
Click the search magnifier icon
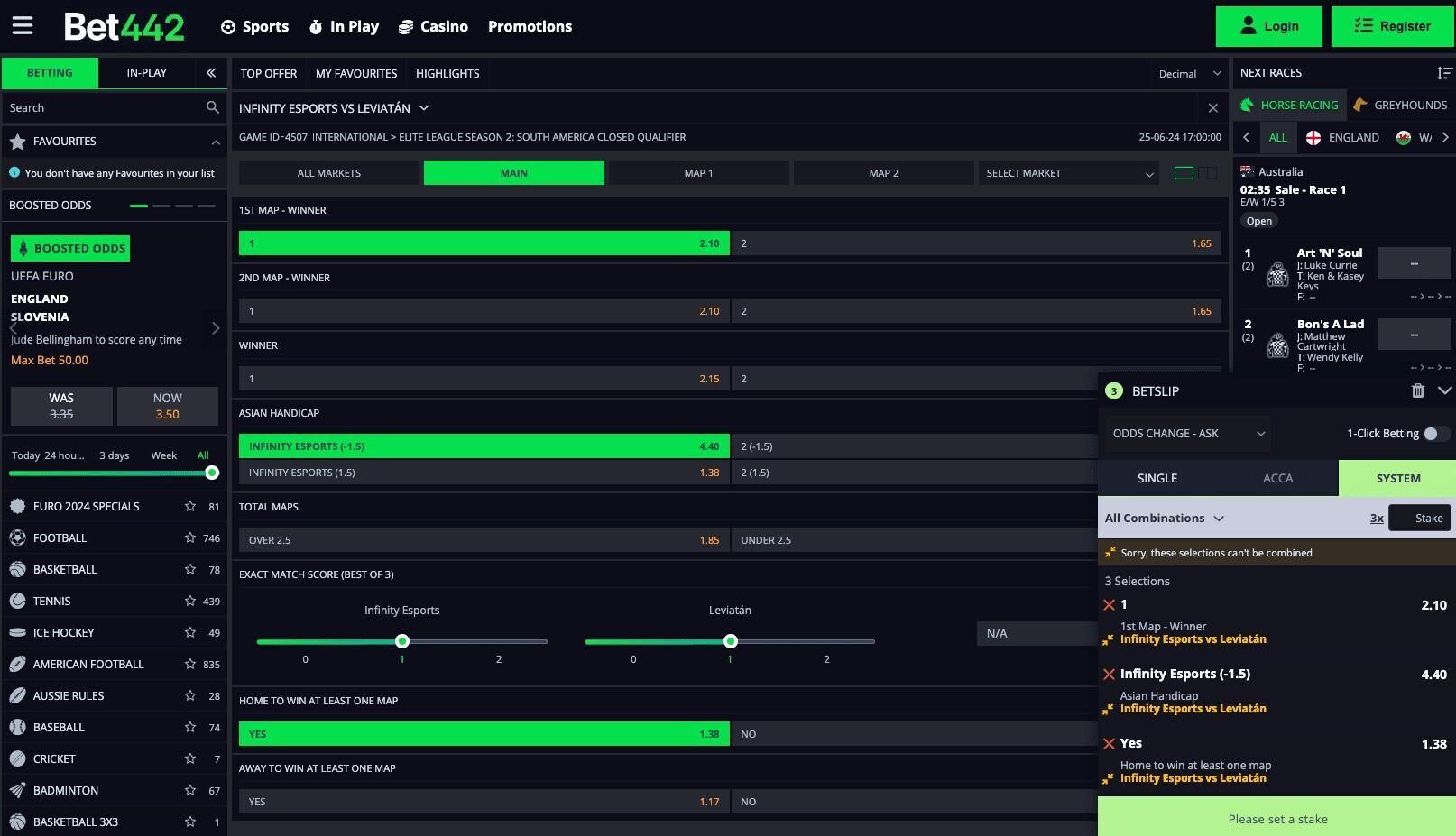(212, 107)
